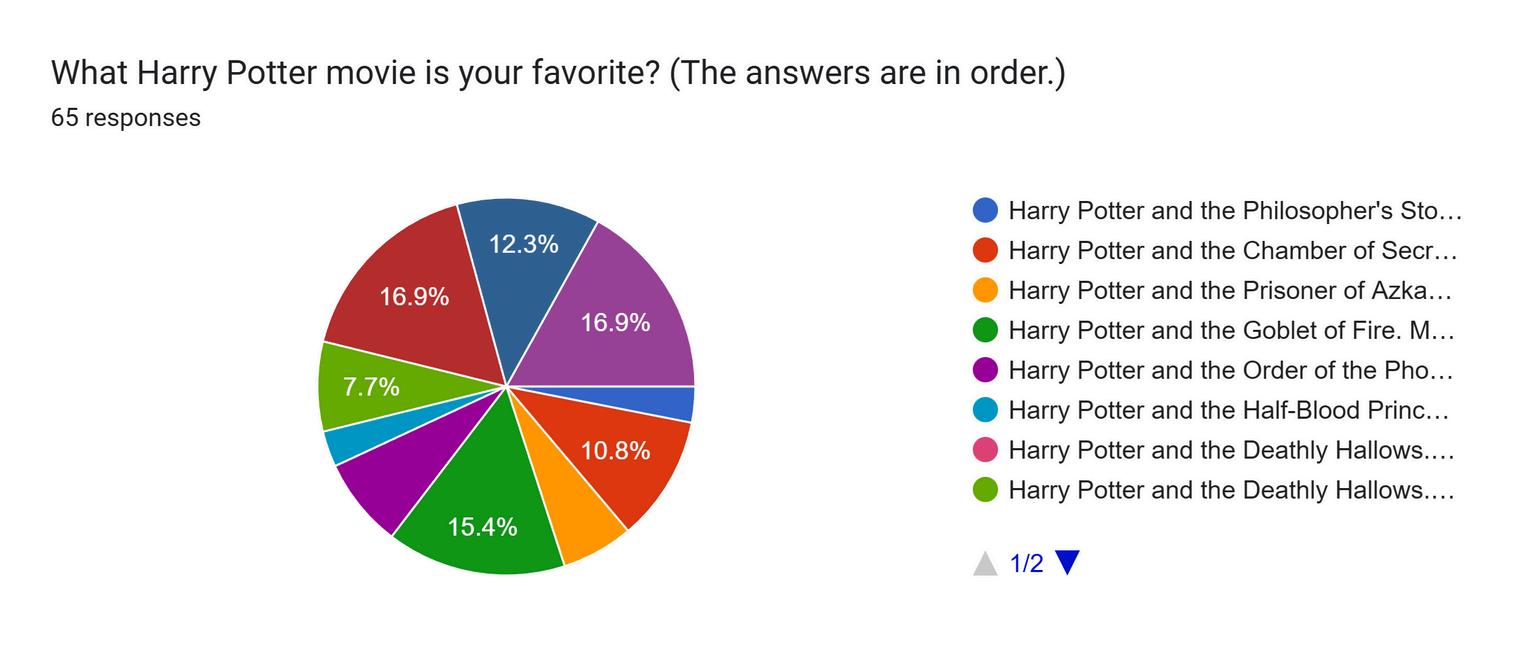The width and height of the screenshot is (1538, 647).
Task: Select the Half-Blood Prince legend label
Action: point(1228,410)
